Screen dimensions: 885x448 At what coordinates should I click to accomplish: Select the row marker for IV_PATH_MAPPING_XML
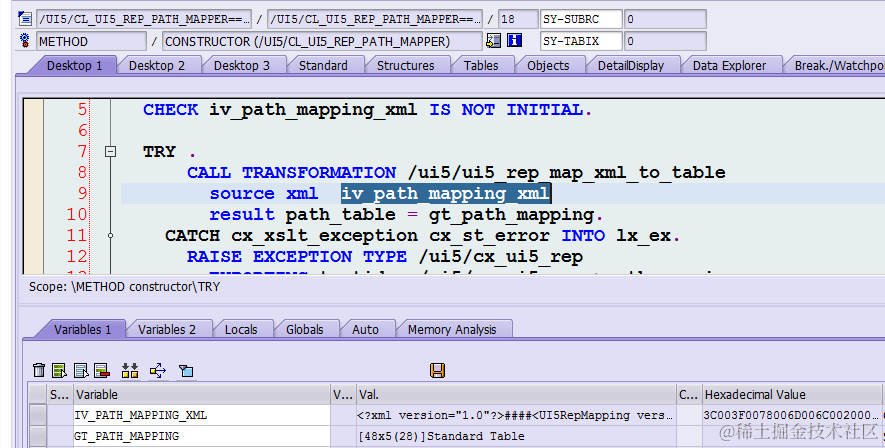(x=38, y=415)
